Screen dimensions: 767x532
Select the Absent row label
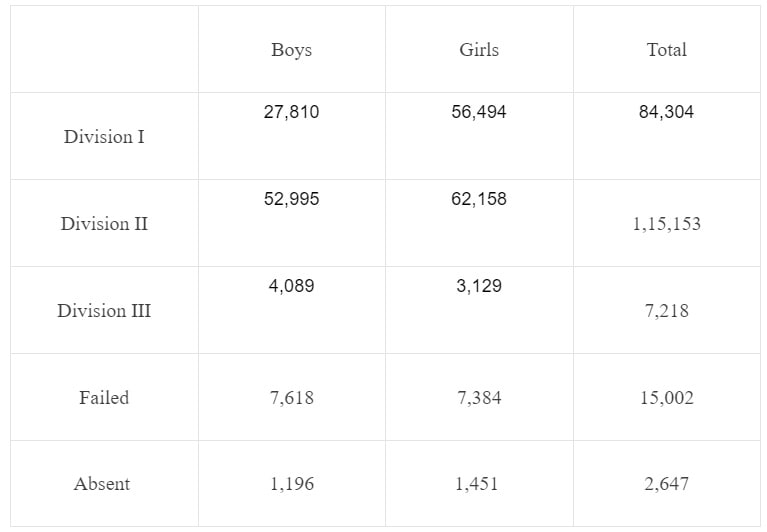102,484
